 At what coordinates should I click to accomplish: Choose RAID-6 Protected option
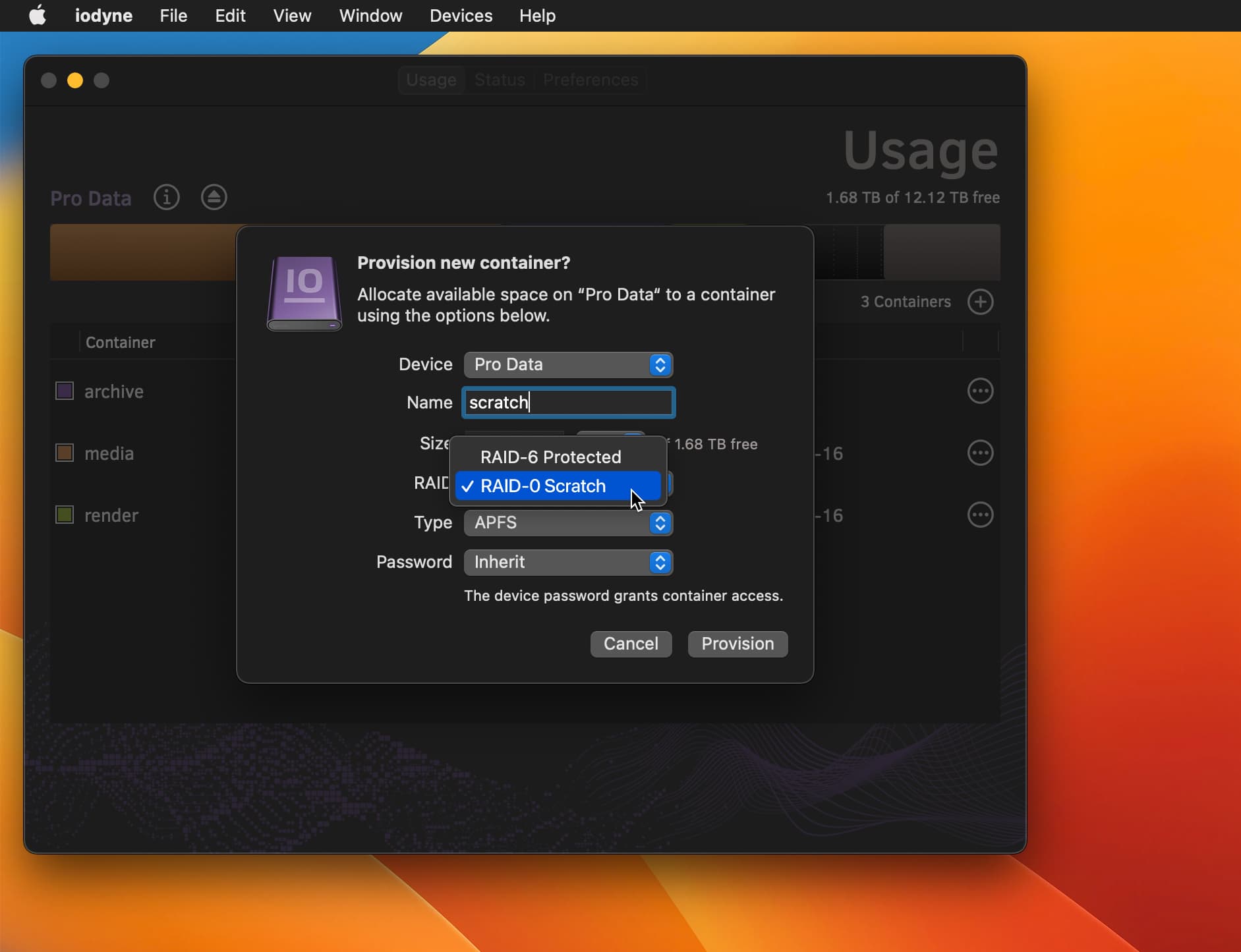point(558,457)
